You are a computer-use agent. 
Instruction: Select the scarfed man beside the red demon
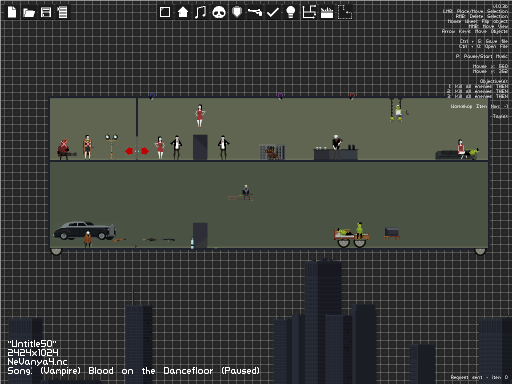tap(87, 147)
